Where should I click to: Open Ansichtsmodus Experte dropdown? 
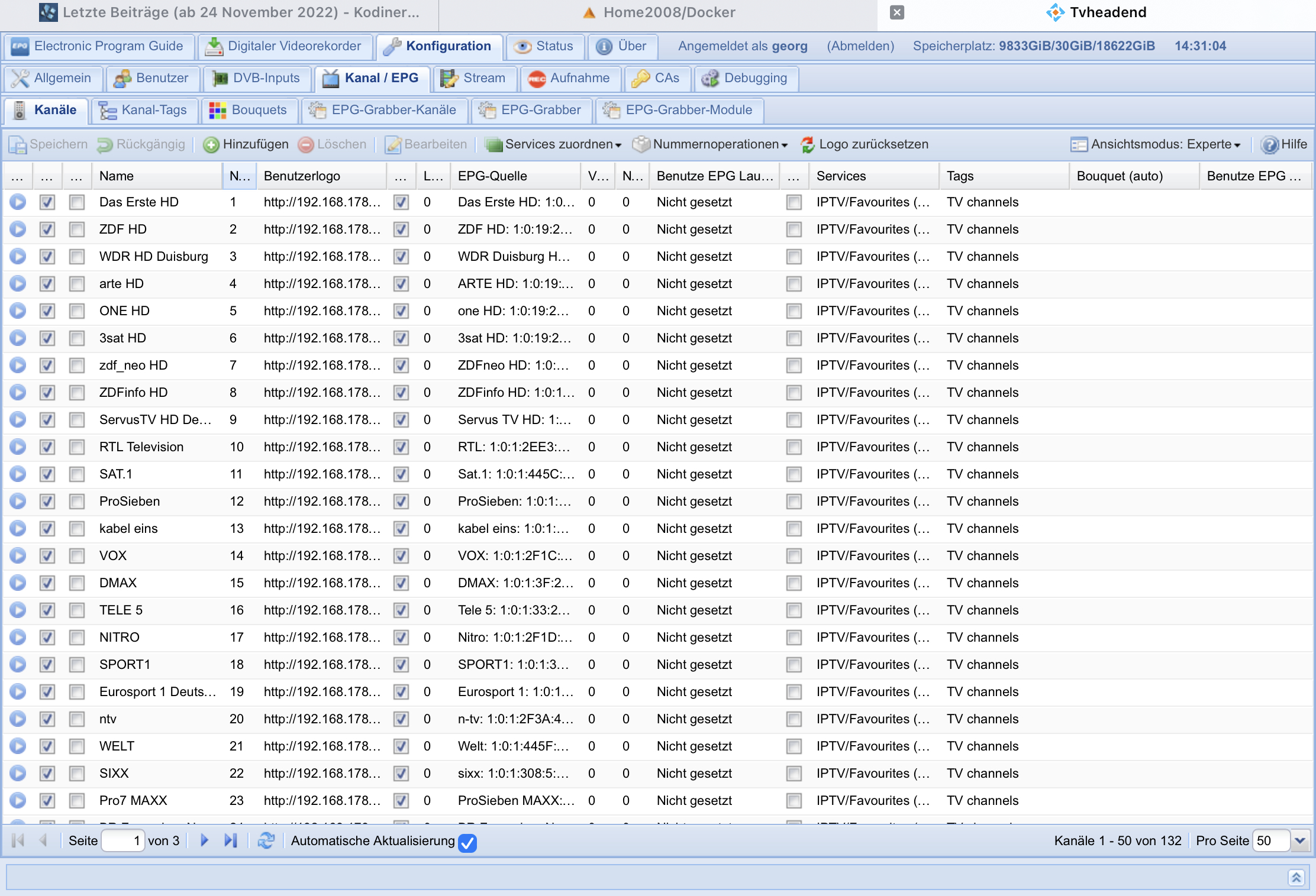(x=1156, y=144)
